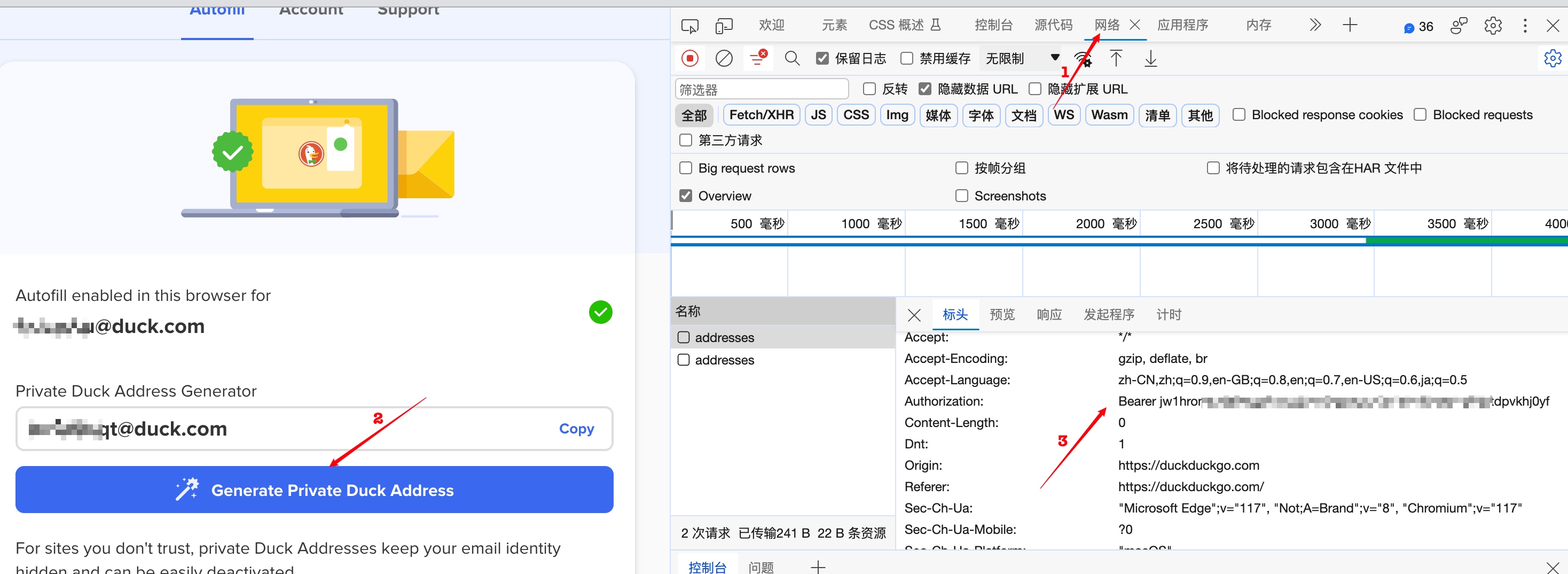Import HAR file upload arrow

(1116, 58)
